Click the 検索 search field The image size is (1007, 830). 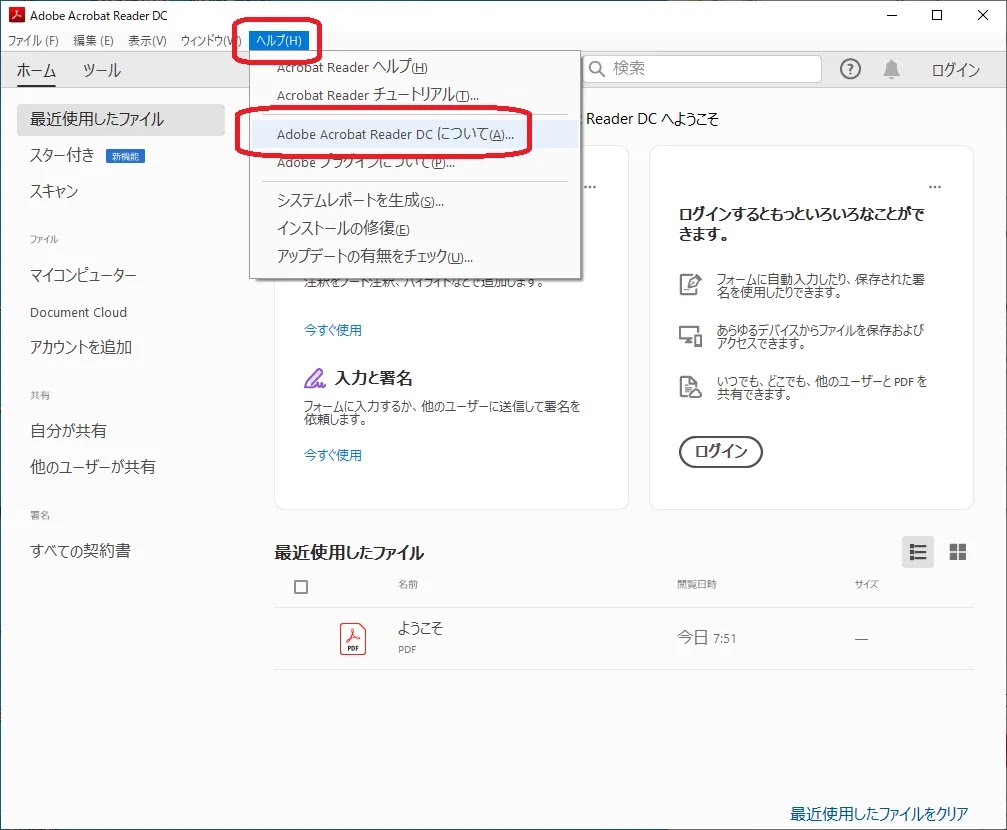(703, 69)
